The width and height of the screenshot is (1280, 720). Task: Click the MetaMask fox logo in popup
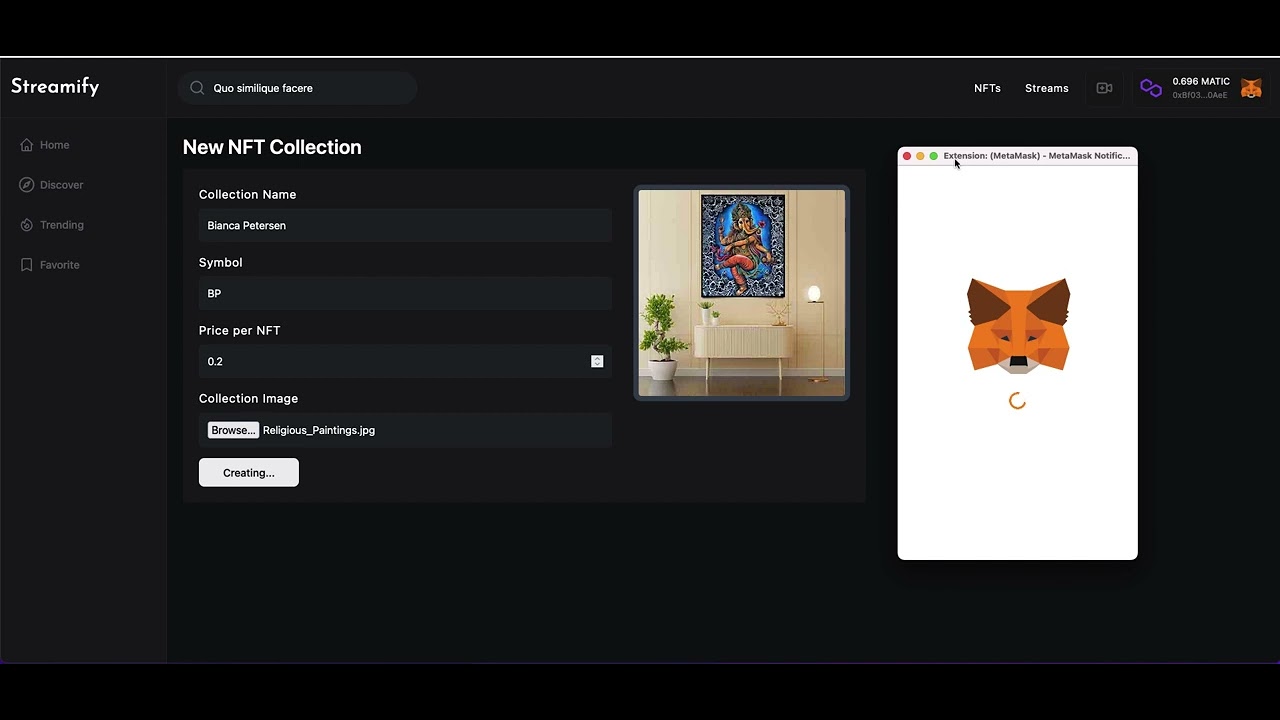(x=1018, y=326)
